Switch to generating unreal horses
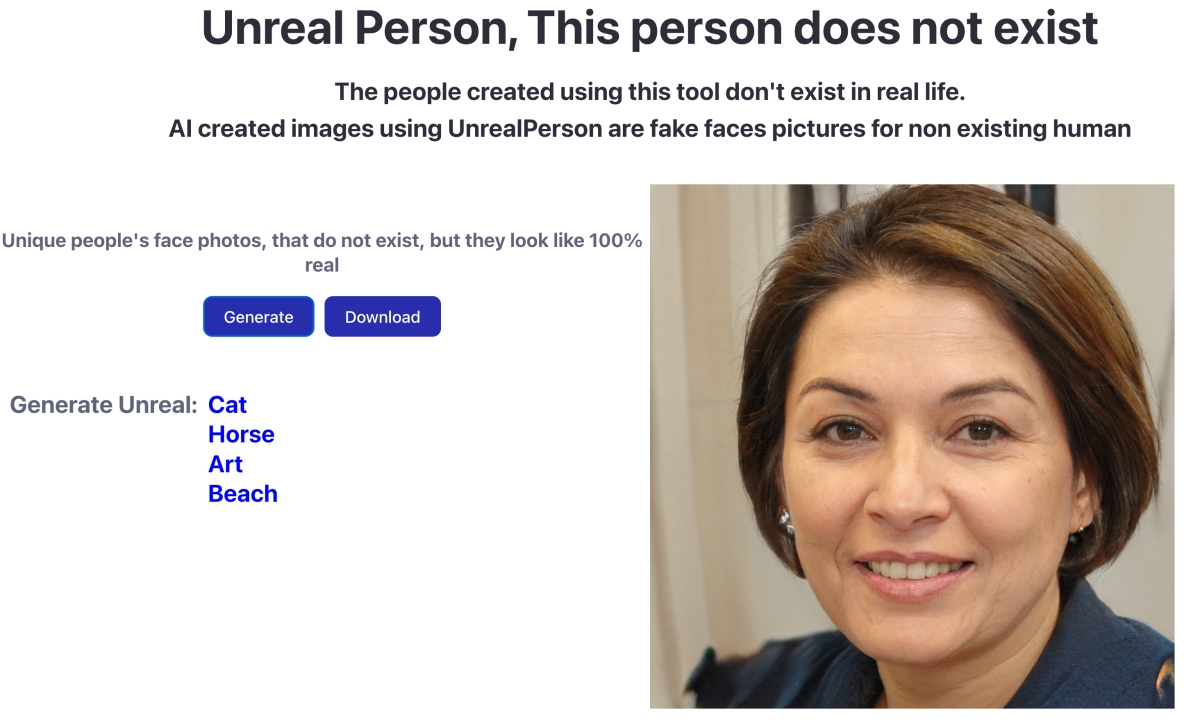 pyautogui.click(x=241, y=434)
